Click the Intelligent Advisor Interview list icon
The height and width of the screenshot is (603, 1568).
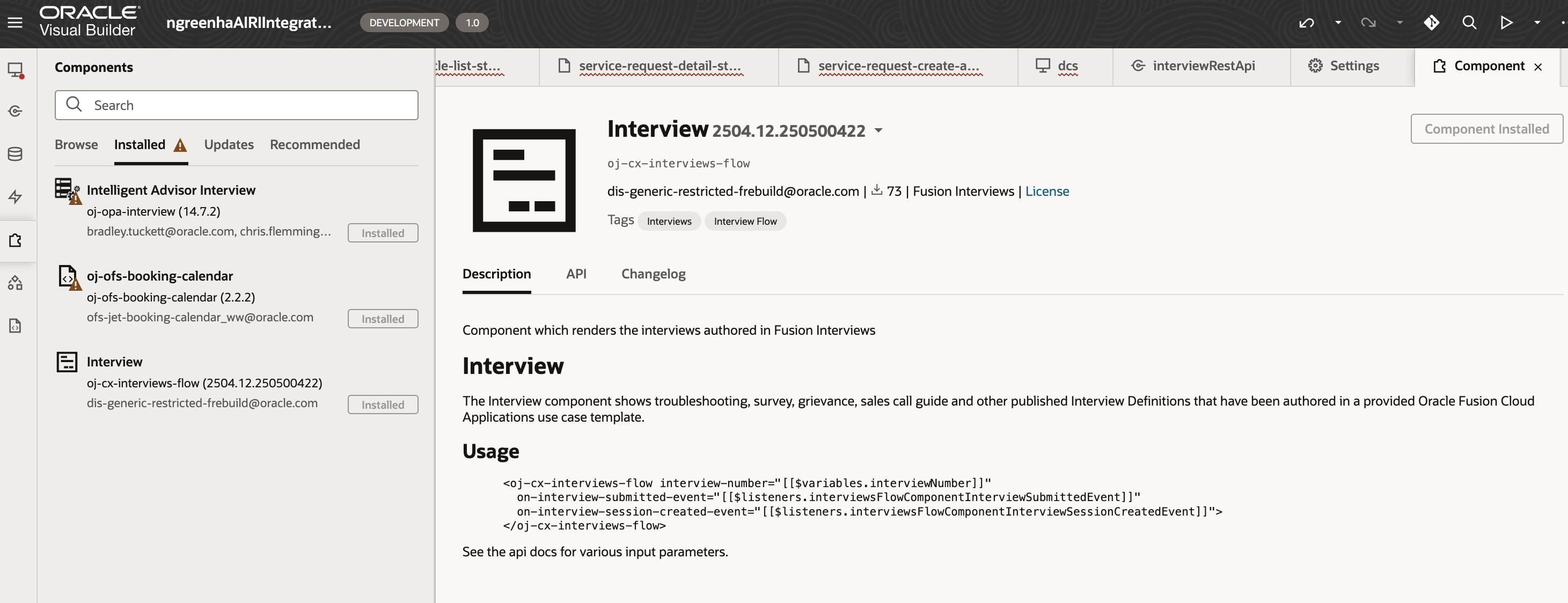[x=67, y=190]
